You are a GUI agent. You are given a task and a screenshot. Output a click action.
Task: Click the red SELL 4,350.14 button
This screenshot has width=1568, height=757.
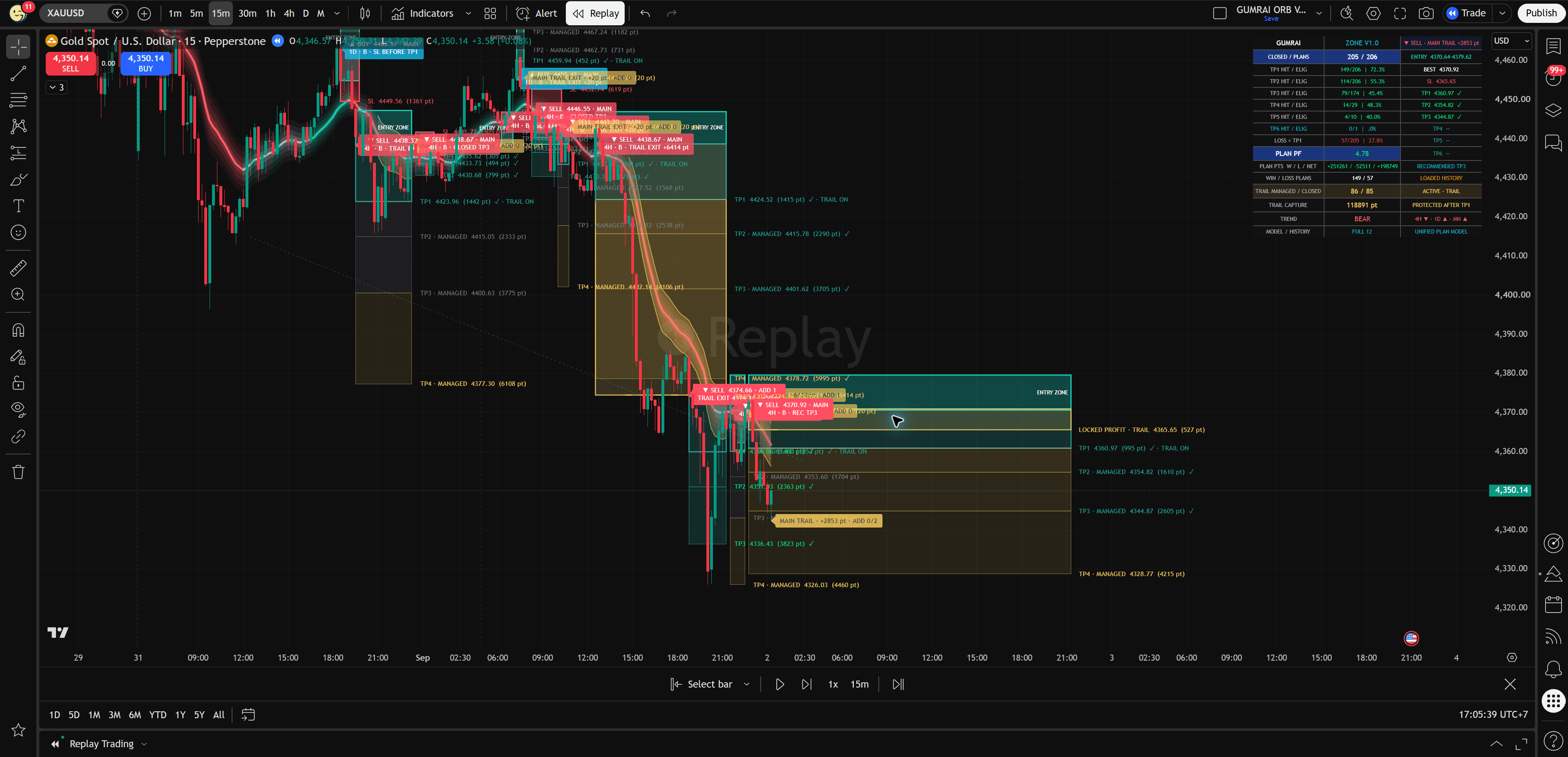[x=71, y=63]
